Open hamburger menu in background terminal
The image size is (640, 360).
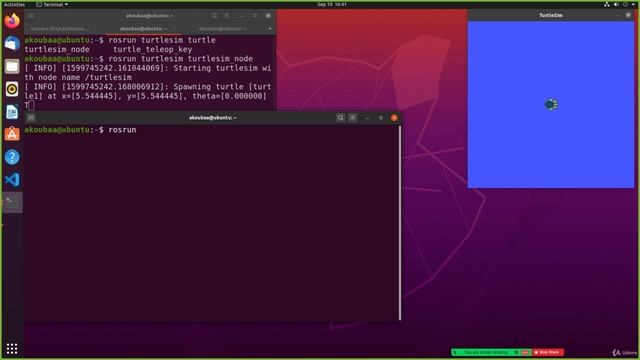click(227, 16)
